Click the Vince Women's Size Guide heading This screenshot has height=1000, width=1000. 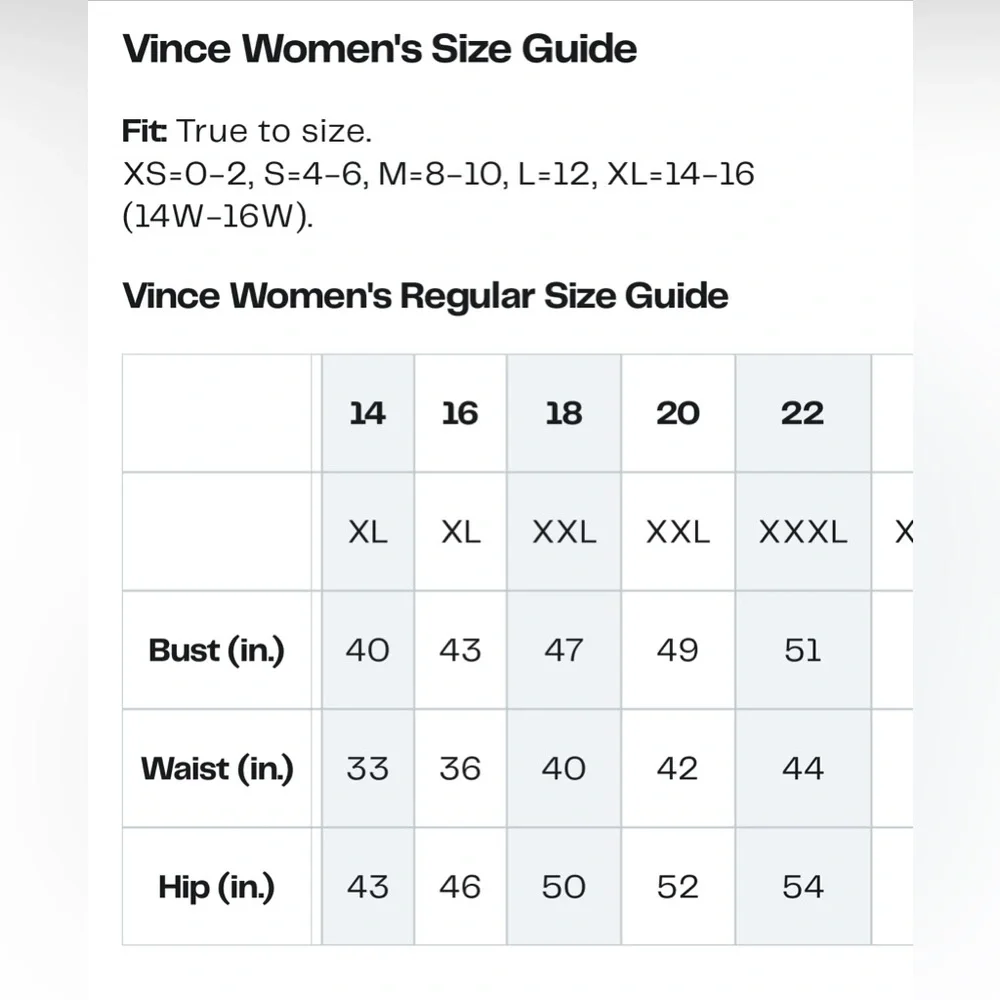(379, 49)
